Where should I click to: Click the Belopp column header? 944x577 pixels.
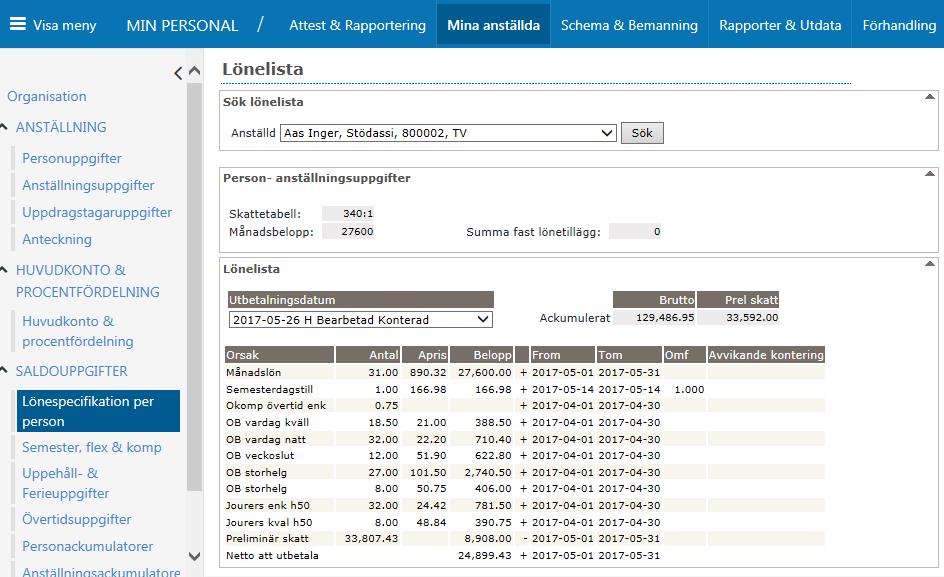[481, 355]
